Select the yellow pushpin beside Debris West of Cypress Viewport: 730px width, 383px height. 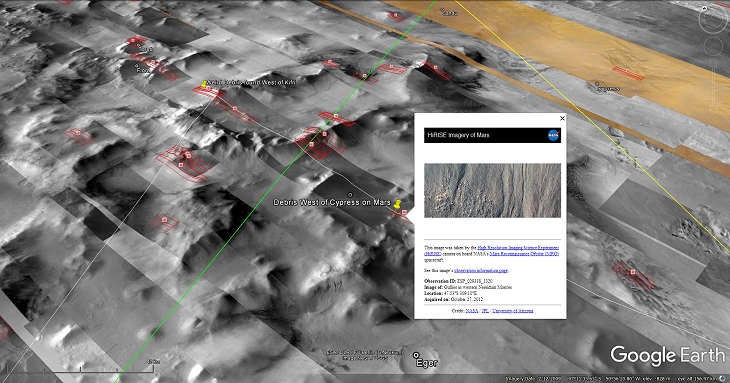pyautogui.click(x=397, y=203)
